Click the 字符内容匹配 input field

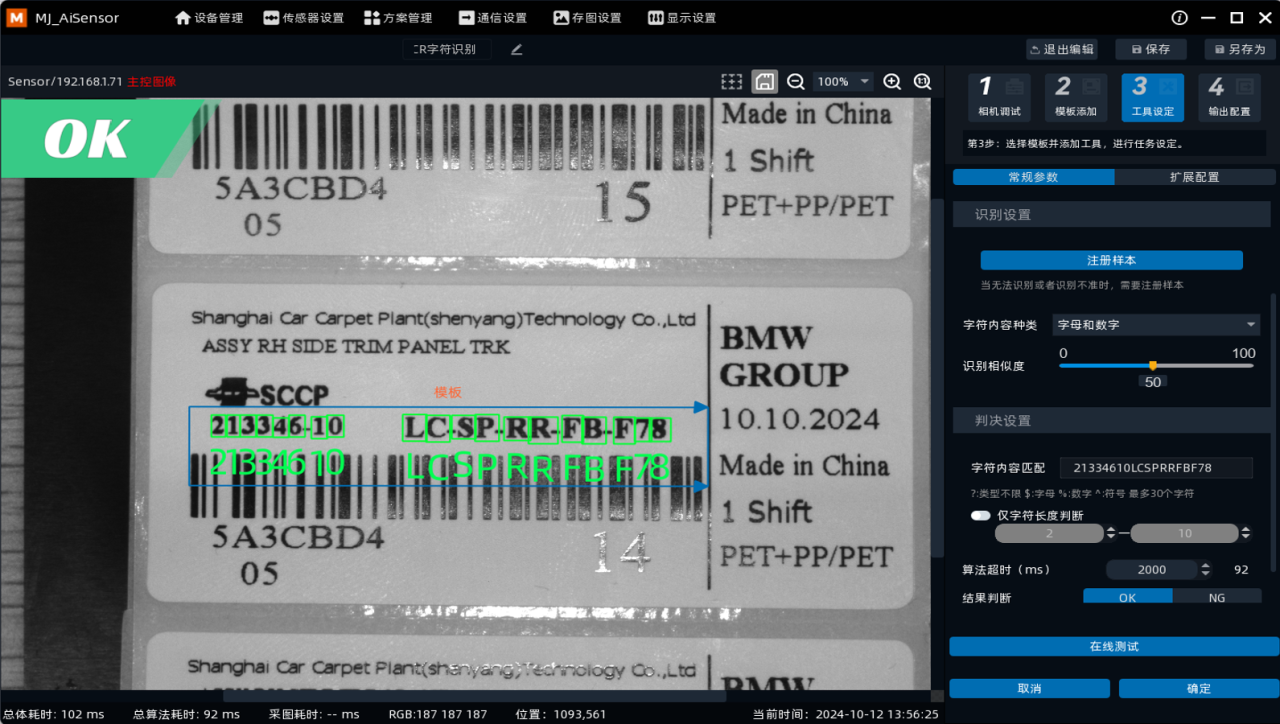pyautogui.click(x=1155, y=468)
